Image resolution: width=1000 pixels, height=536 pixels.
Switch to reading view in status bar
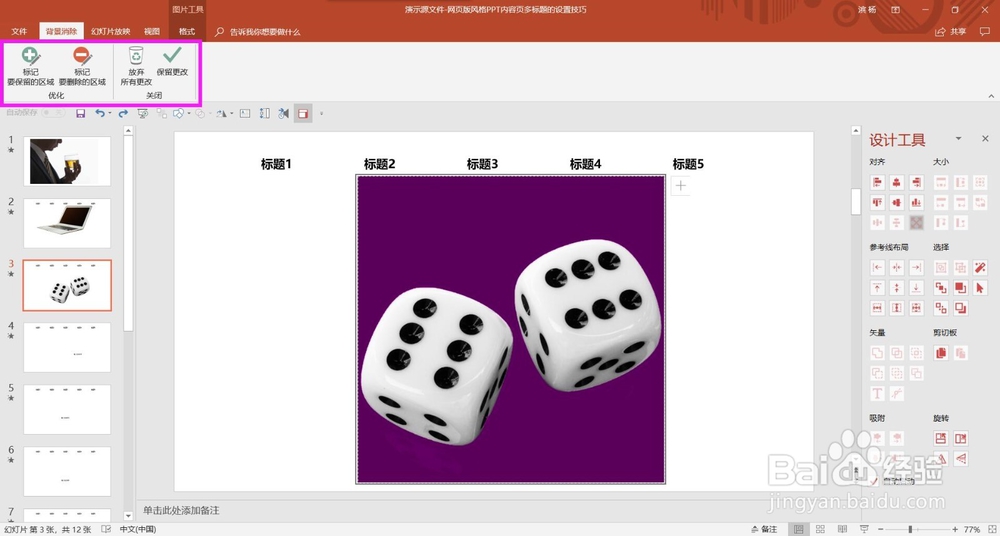coord(842,530)
